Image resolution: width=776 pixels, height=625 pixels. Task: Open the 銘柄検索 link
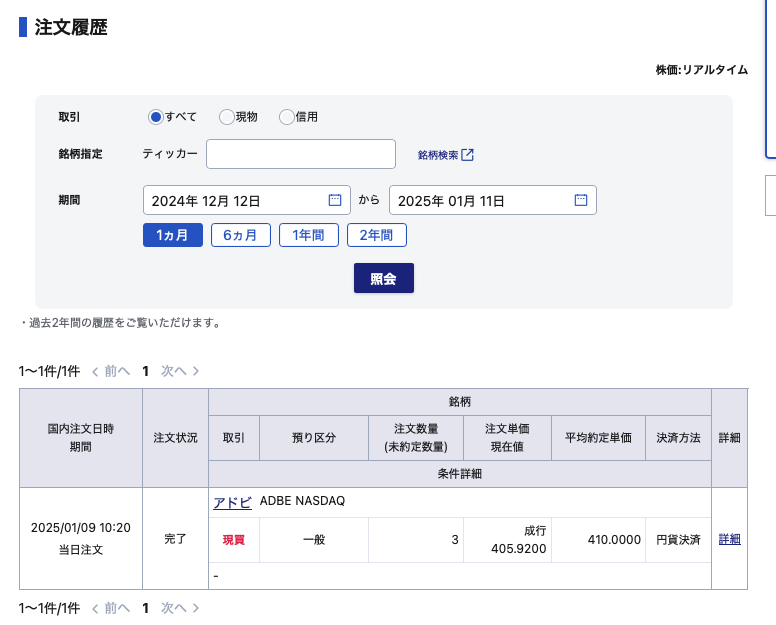(438, 155)
